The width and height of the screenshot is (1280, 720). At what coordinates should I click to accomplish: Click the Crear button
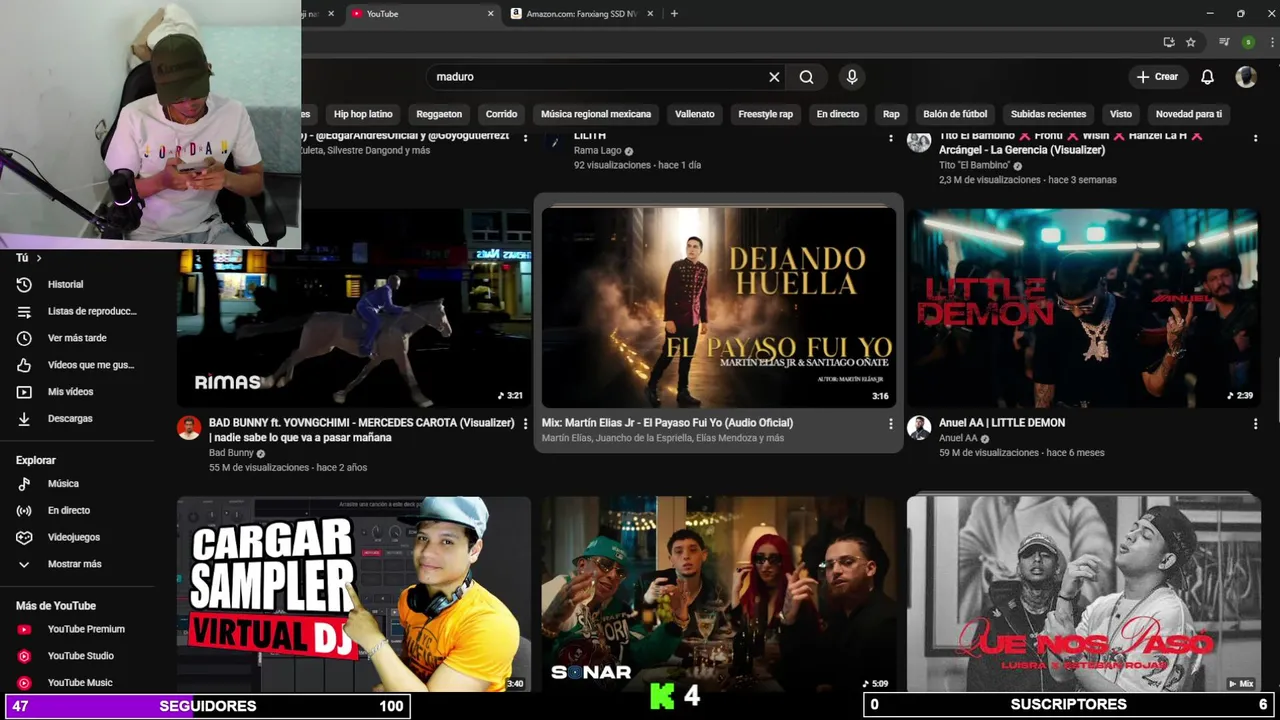coord(1157,77)
